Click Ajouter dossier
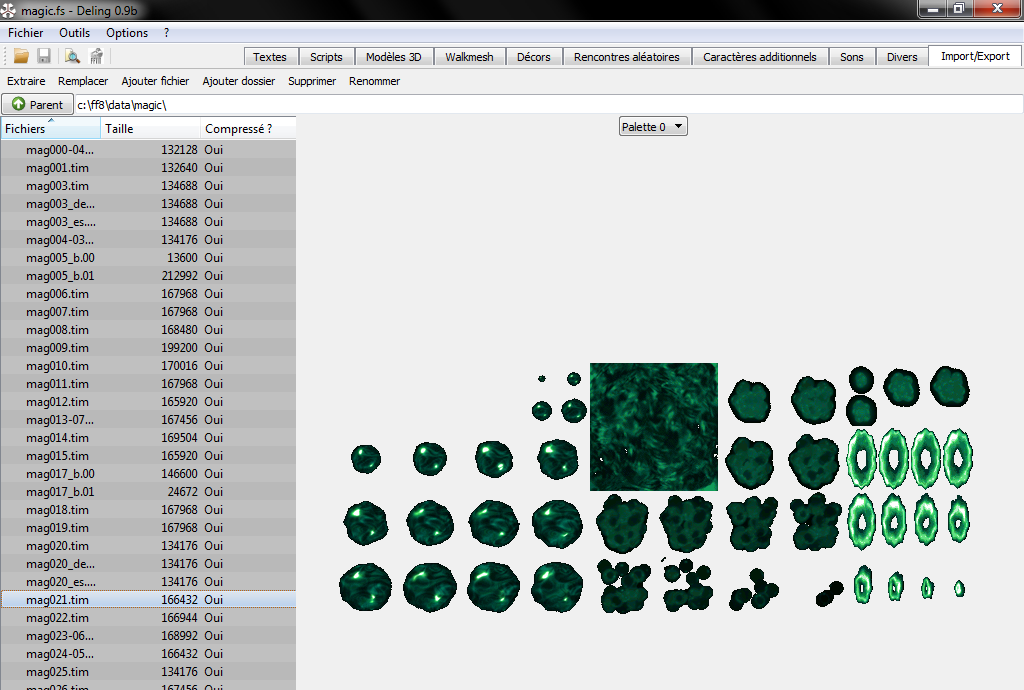 (239, 81)
